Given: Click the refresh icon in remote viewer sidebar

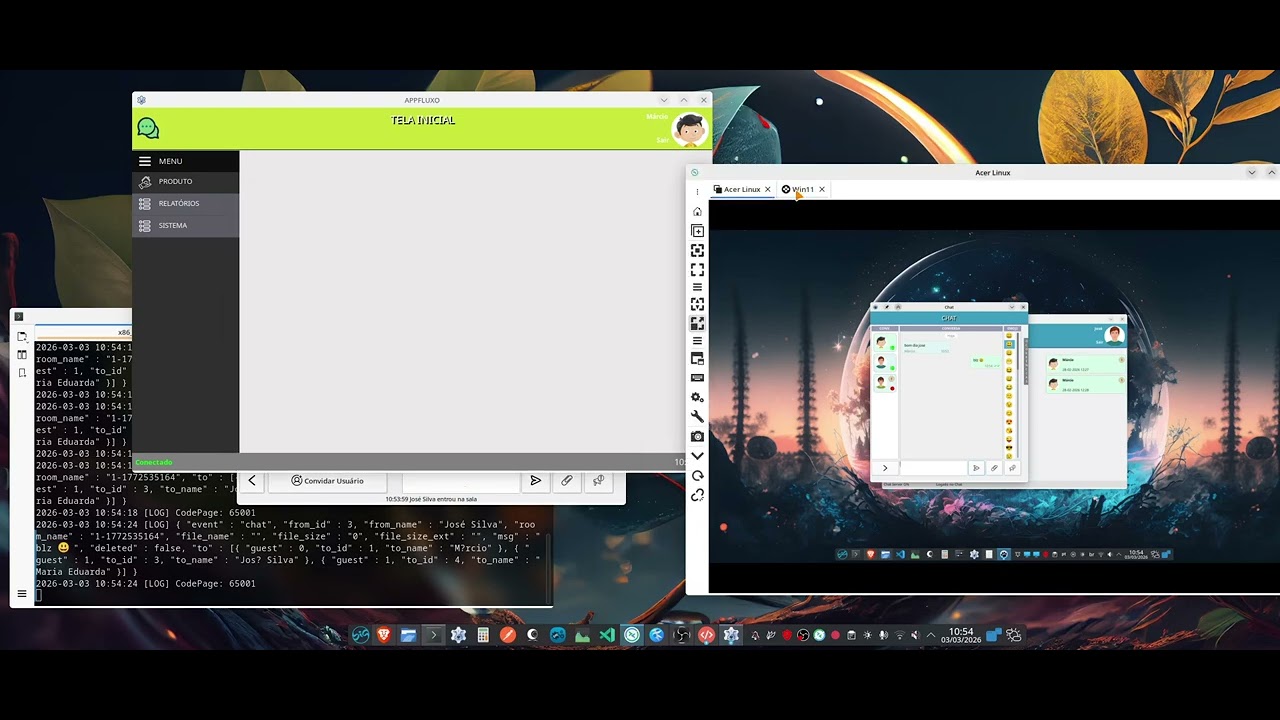Looking at the screenshot, I should coord(697,475).
